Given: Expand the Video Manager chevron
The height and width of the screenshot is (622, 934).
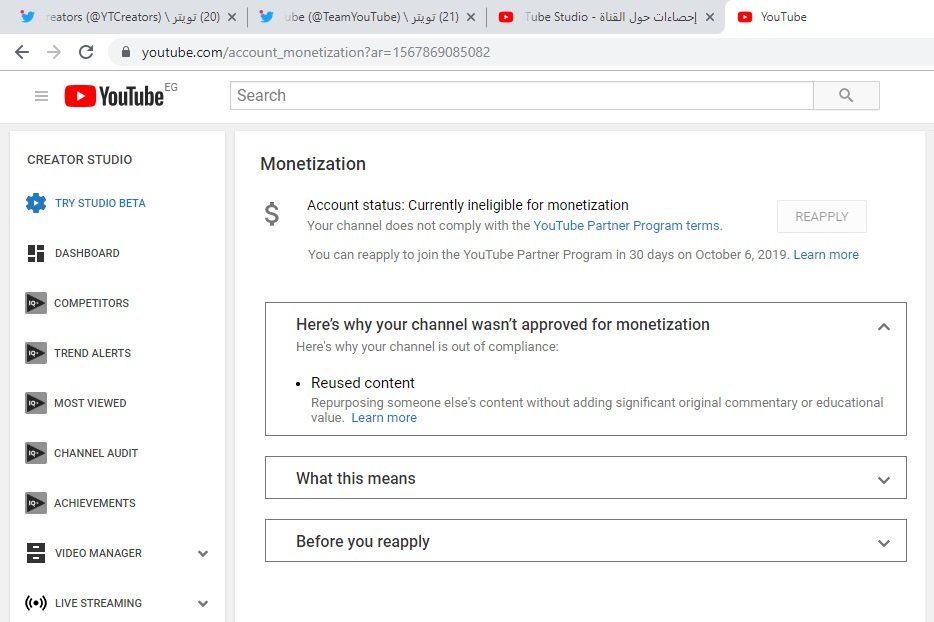Looking at the screenshot, I should point(203,553).
